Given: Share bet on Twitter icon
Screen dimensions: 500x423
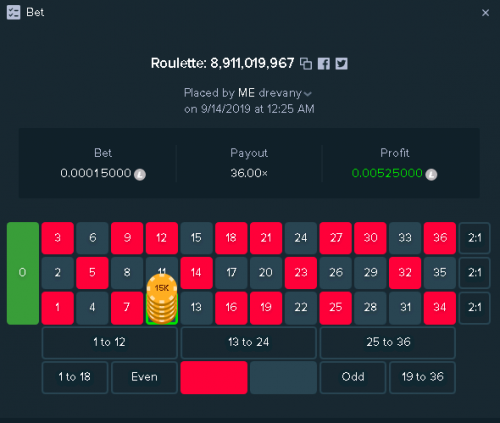Looking at the screenshot, I should [341, 63].
